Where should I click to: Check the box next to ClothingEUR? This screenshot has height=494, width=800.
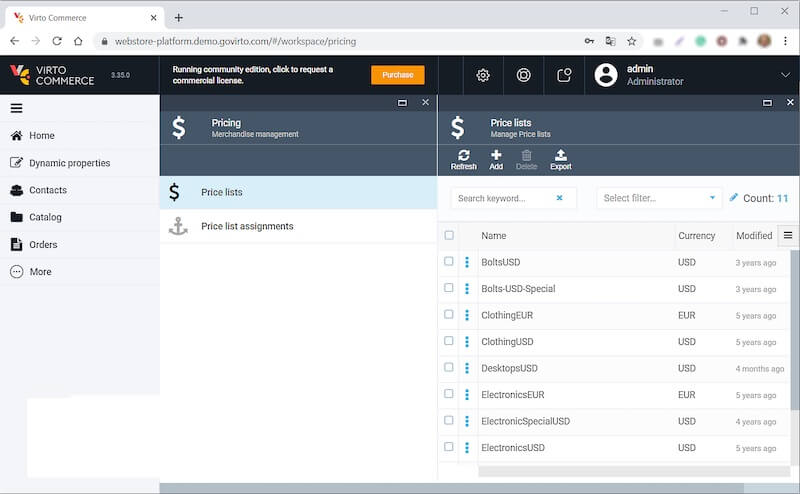[x=449, y=315]
